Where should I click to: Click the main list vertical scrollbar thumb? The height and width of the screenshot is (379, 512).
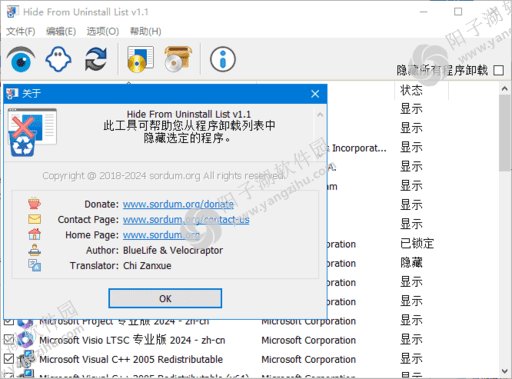coord(504,133)
